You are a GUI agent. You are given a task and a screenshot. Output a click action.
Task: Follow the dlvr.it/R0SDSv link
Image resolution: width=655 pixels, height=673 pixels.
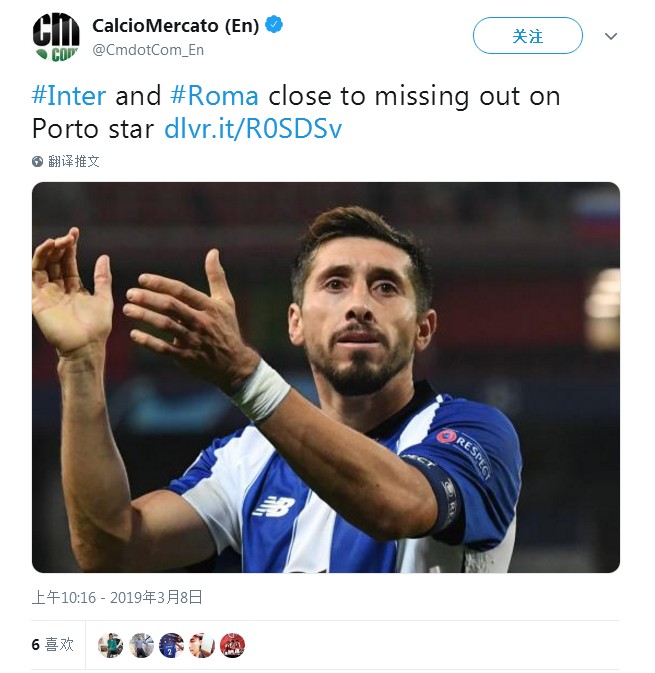(x=253, y=128)
